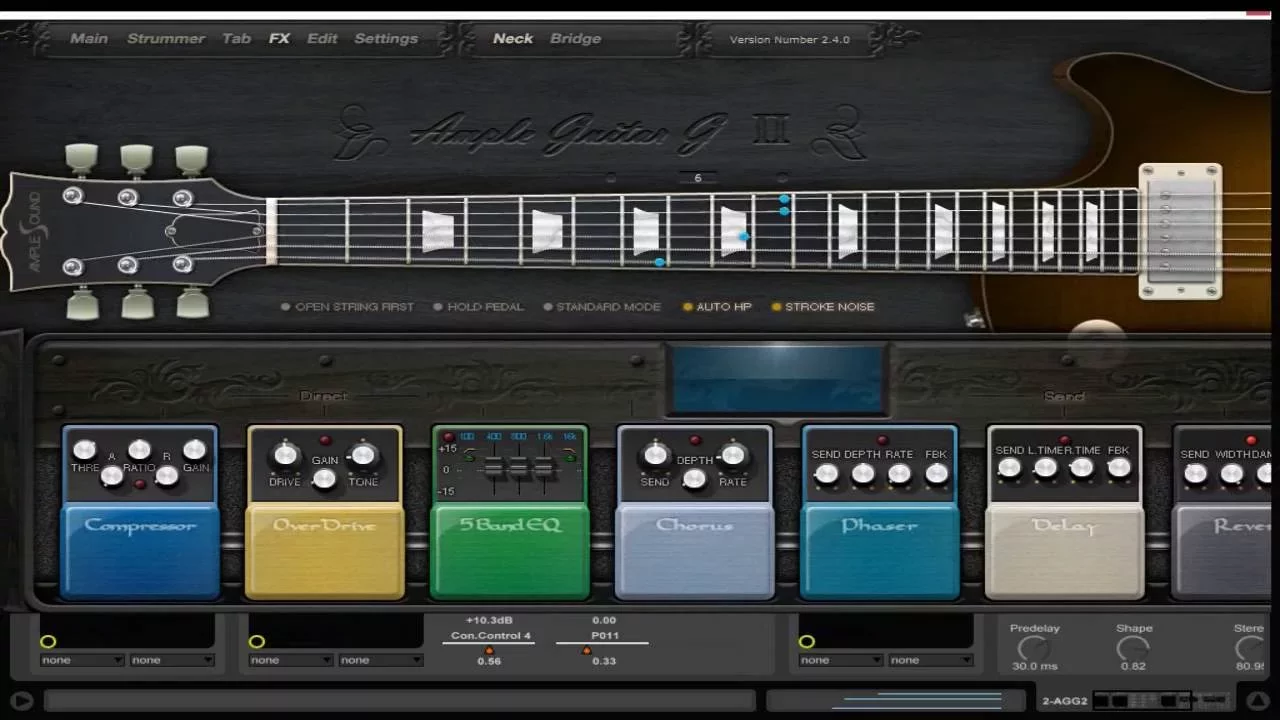Adjust the Con.Control 4 value slider (0.56)

pos(489,650)
